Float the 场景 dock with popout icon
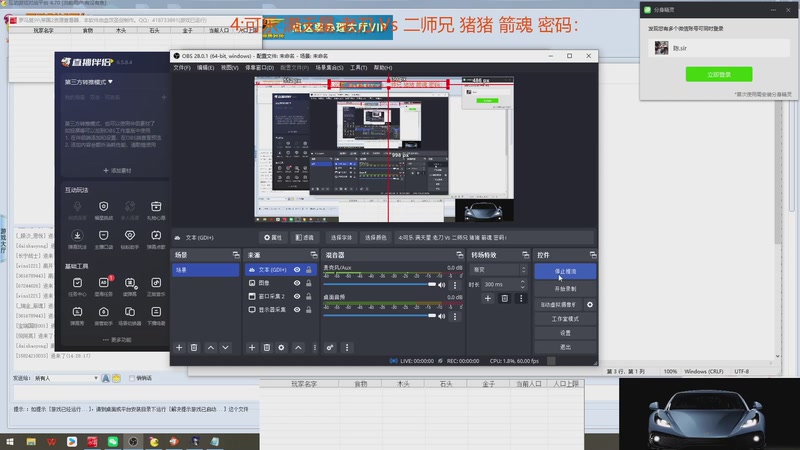 click(236, 255)
